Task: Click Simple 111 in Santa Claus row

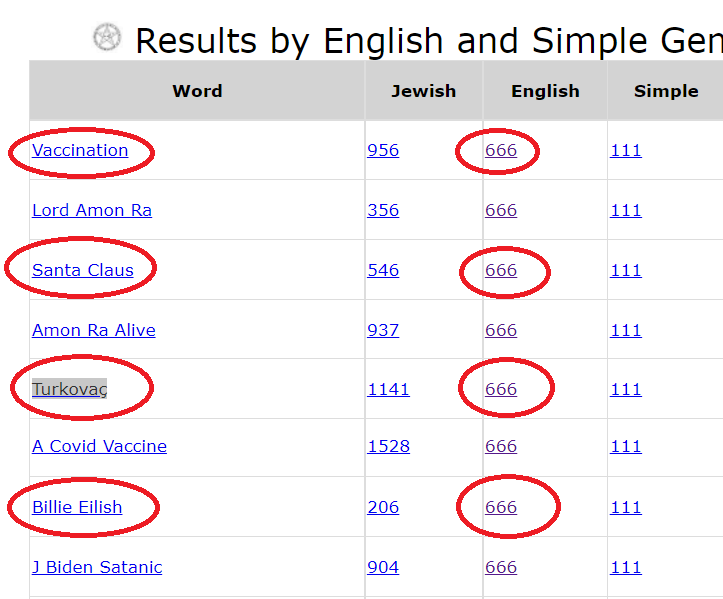Action: 626,270
